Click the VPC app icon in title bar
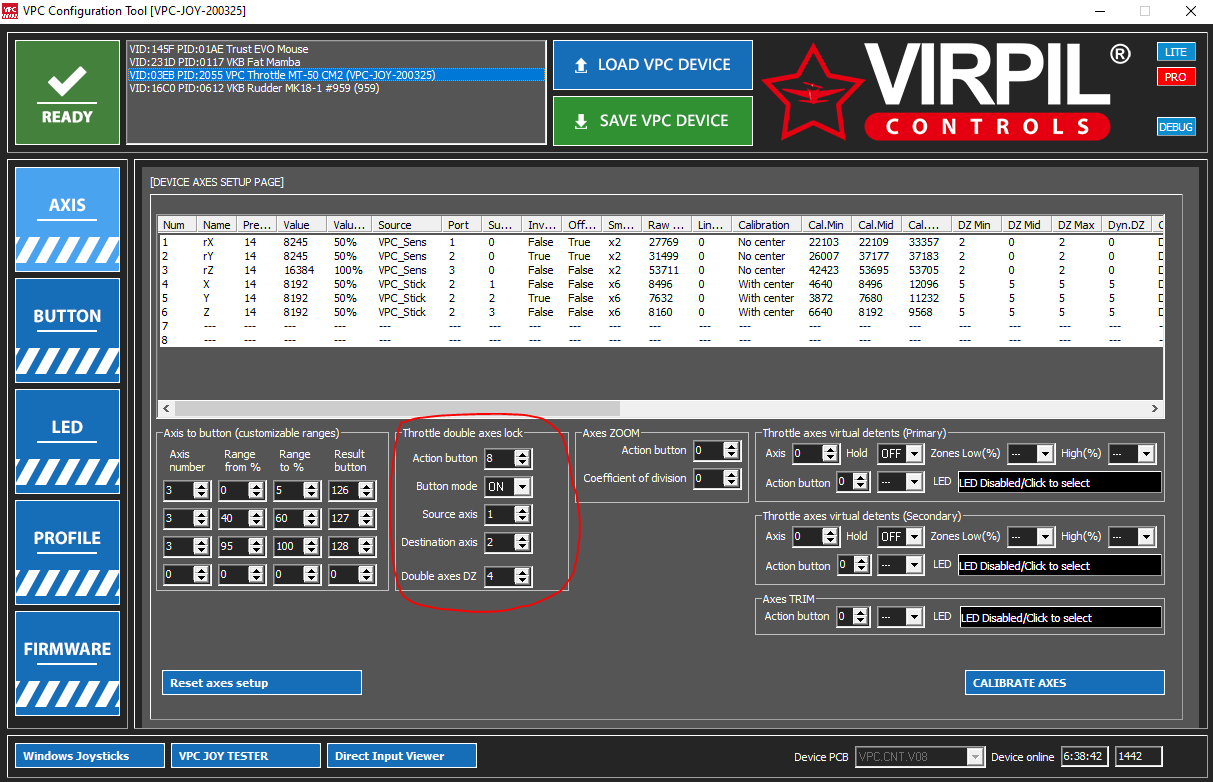This screenshot has height=782, width=1213. point(11,11)
